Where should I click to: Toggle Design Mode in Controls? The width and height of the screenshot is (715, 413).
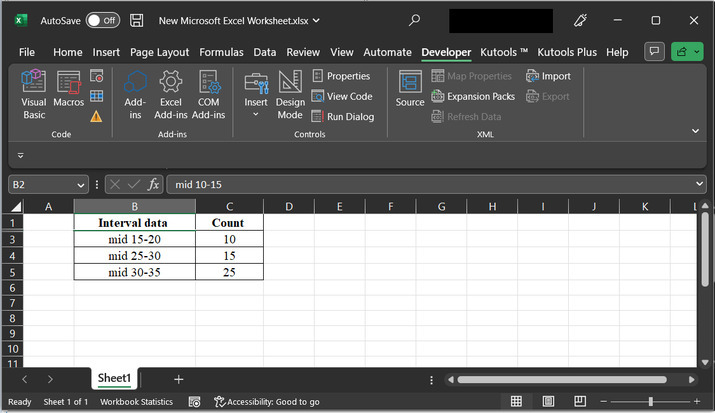[x=290, y=95]
